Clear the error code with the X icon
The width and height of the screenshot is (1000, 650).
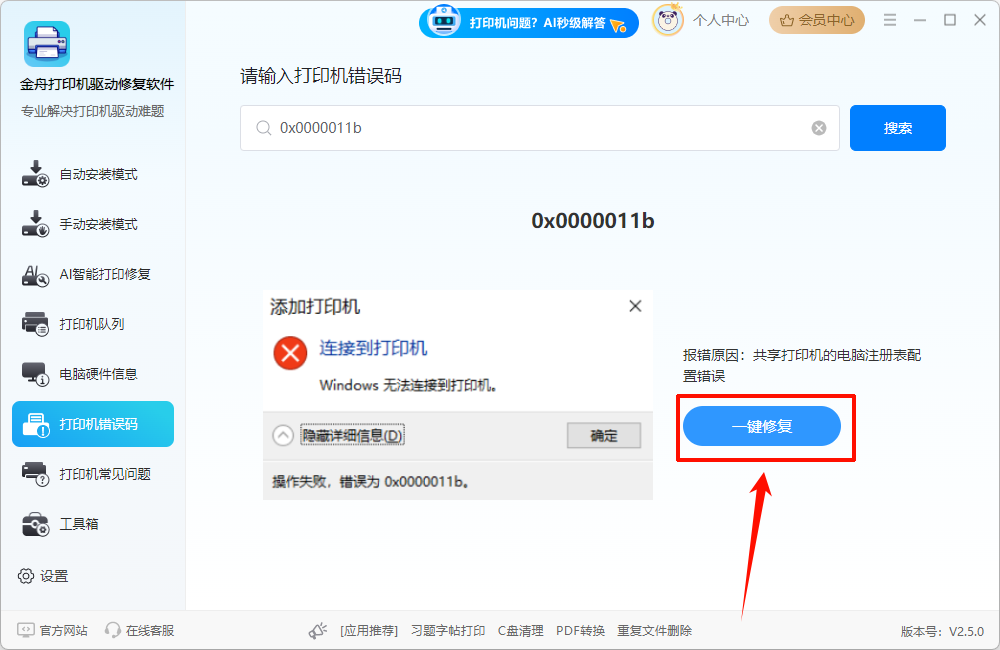pyautogui.click(x=818, y=127)
